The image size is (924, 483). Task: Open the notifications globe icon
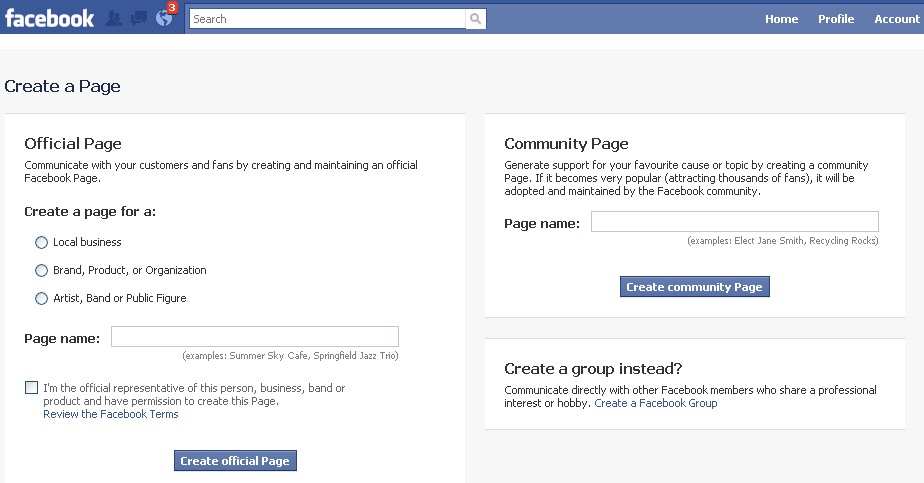163,19
